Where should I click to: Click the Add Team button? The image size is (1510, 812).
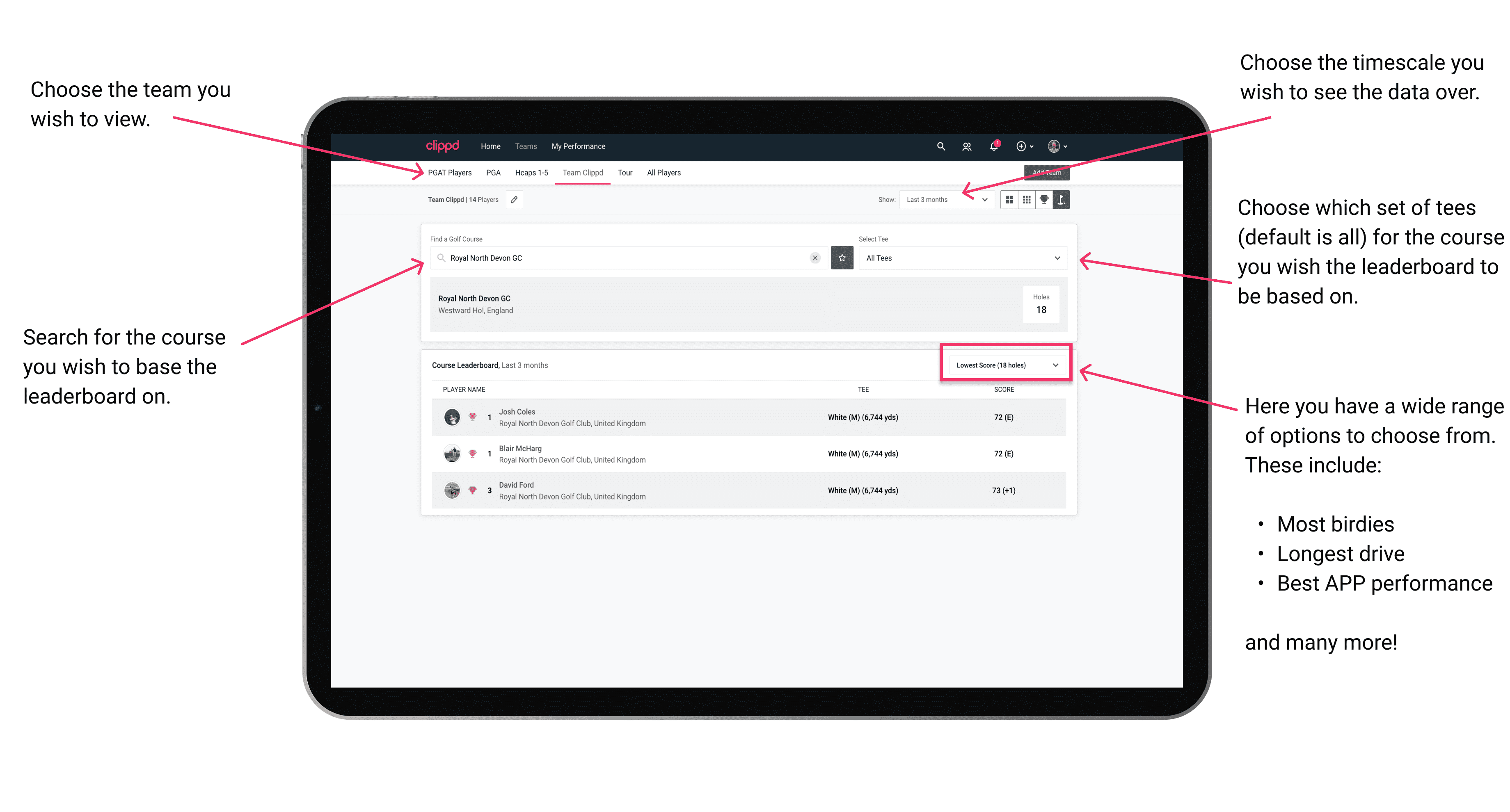tap(1043, 172)
